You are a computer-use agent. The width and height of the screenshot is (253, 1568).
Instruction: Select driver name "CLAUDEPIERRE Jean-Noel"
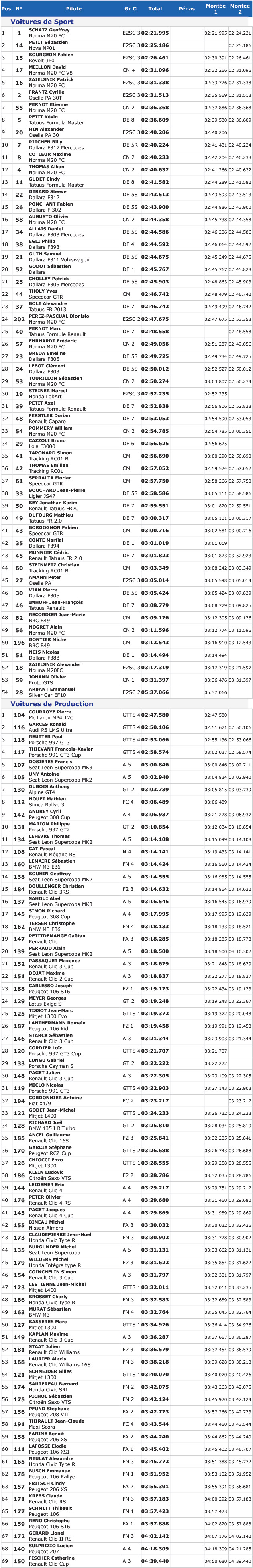pyautogui.click(x=60, y=1234)
